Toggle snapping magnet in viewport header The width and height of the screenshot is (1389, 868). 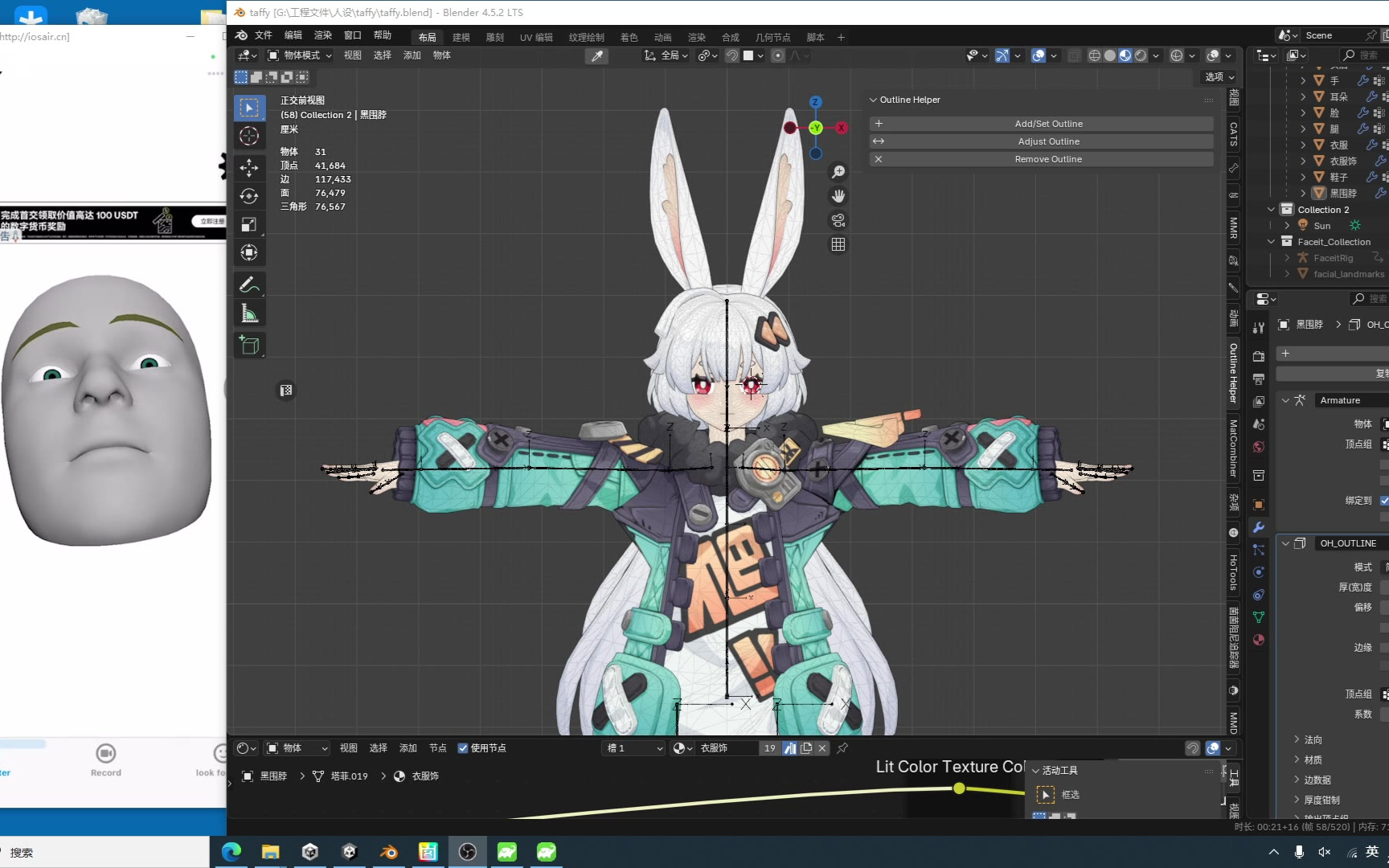coord(732,55)
